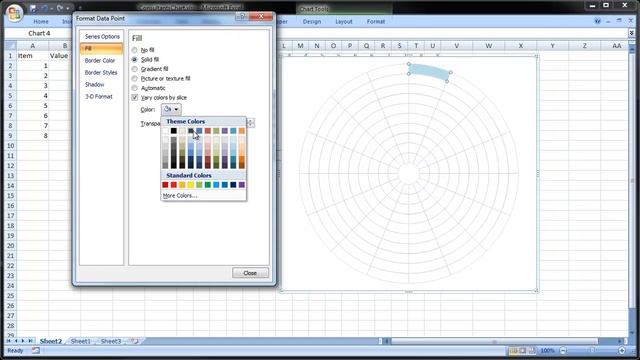Pick the green standard color swatch
Screen dimensions: 640x360
[x=208, y=185]
